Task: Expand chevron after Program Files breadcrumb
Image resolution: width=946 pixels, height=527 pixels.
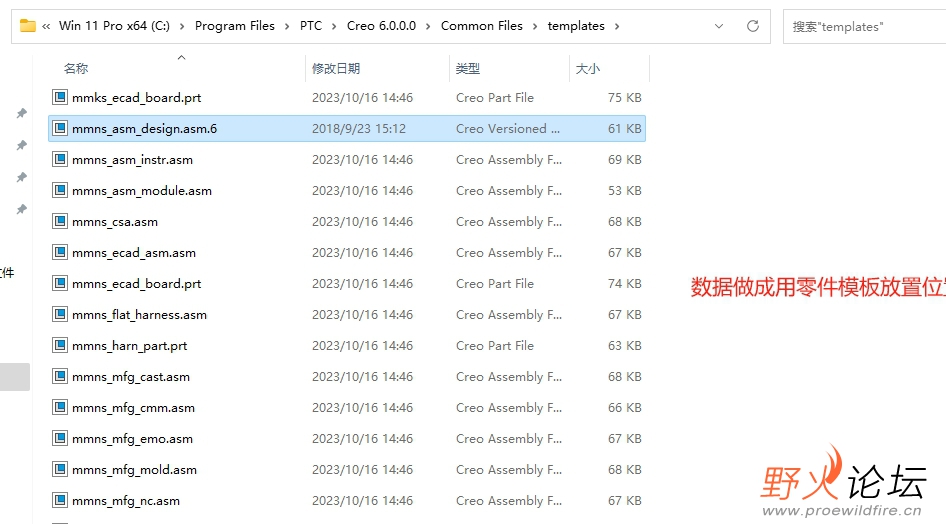Action: 287,27
